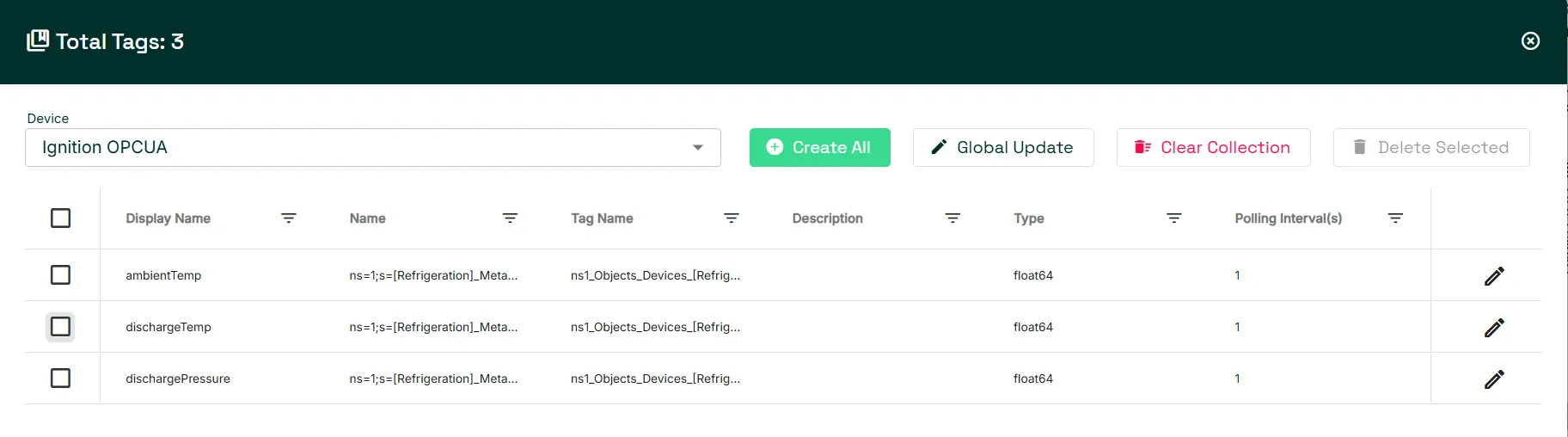This screenshot has height=437, width=1568.
Task: Open the Polling Interval(s) column filter
Action: tap(1395, 218)
